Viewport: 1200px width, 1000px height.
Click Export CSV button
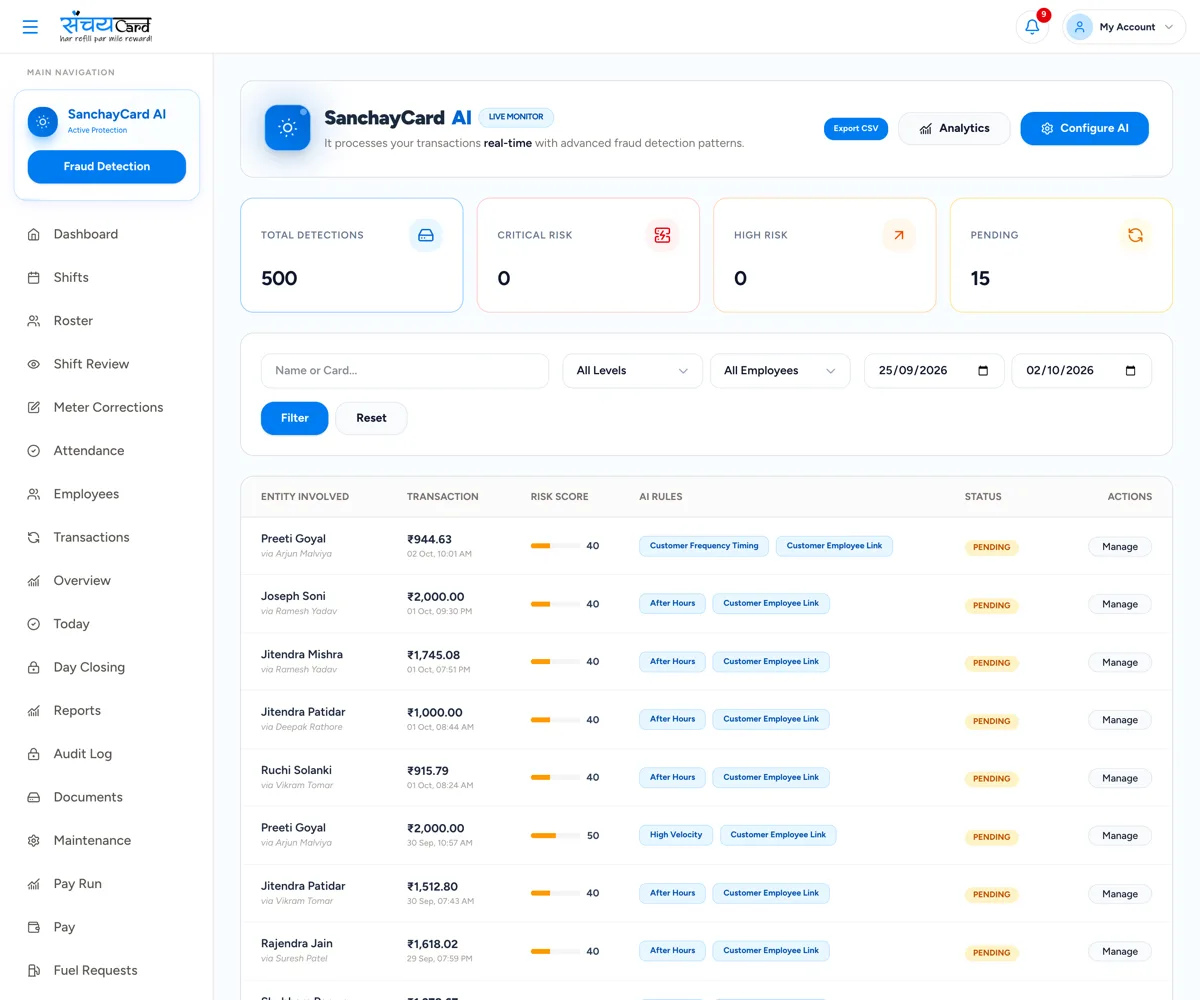[856, 129]
